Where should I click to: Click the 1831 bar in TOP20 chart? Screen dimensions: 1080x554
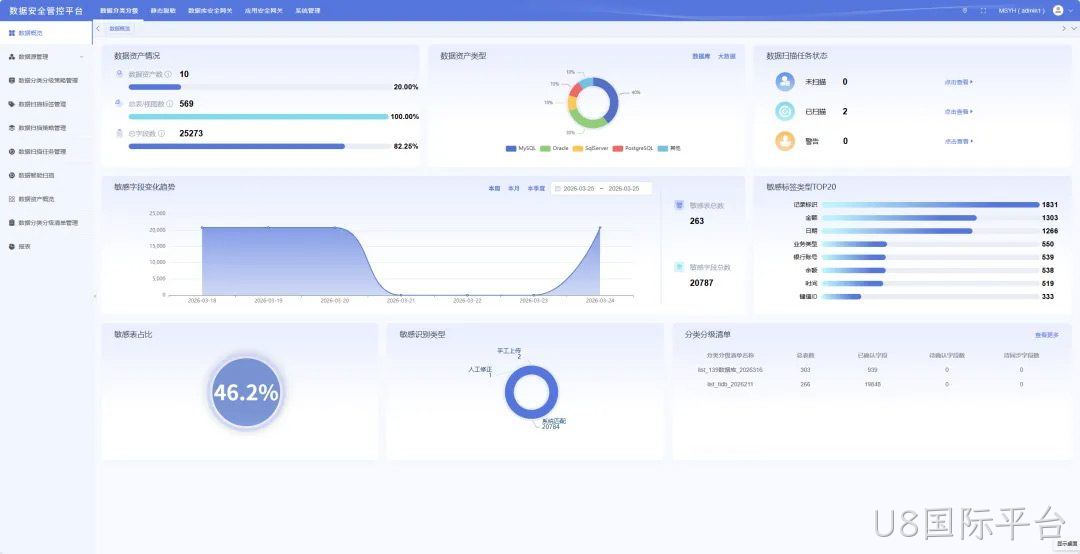coord(930,205)
